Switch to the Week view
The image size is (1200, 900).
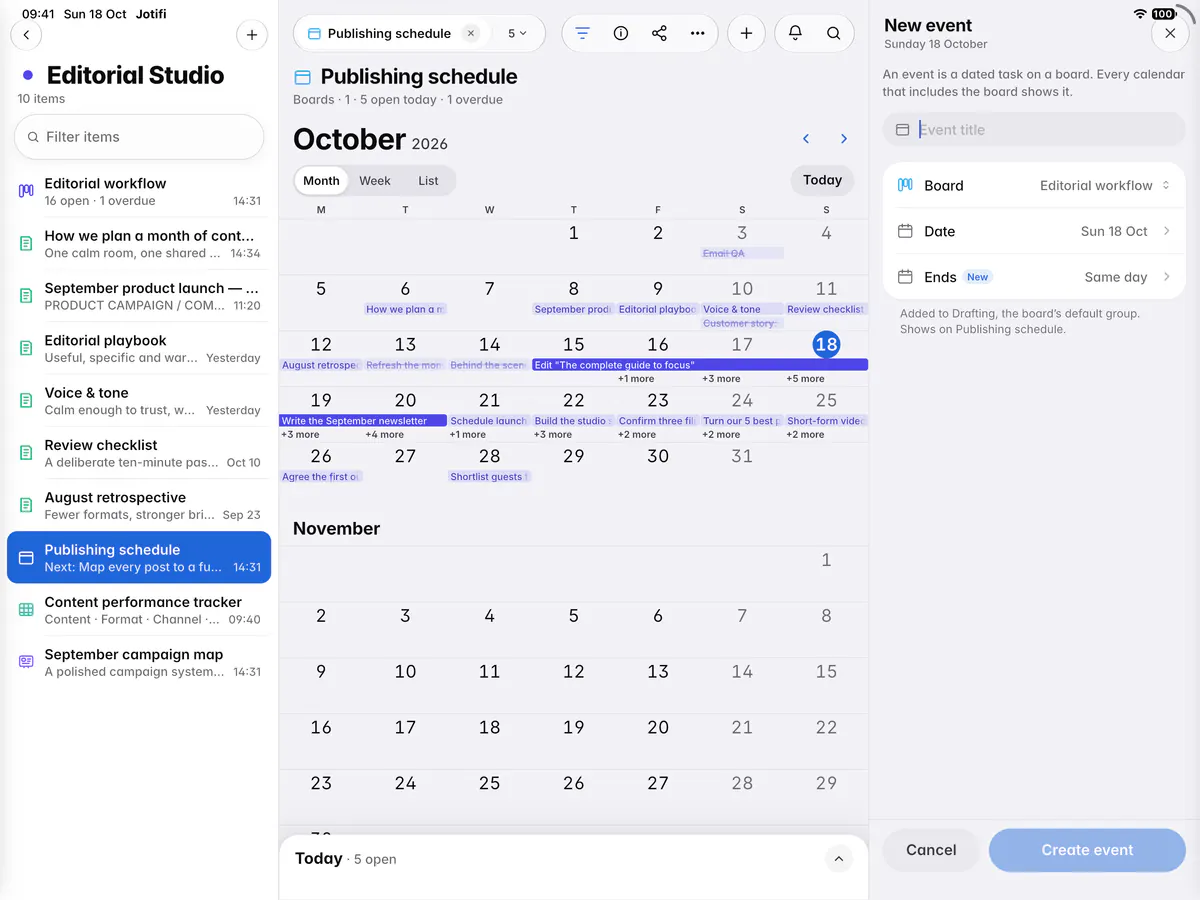[x=375, y=181]
